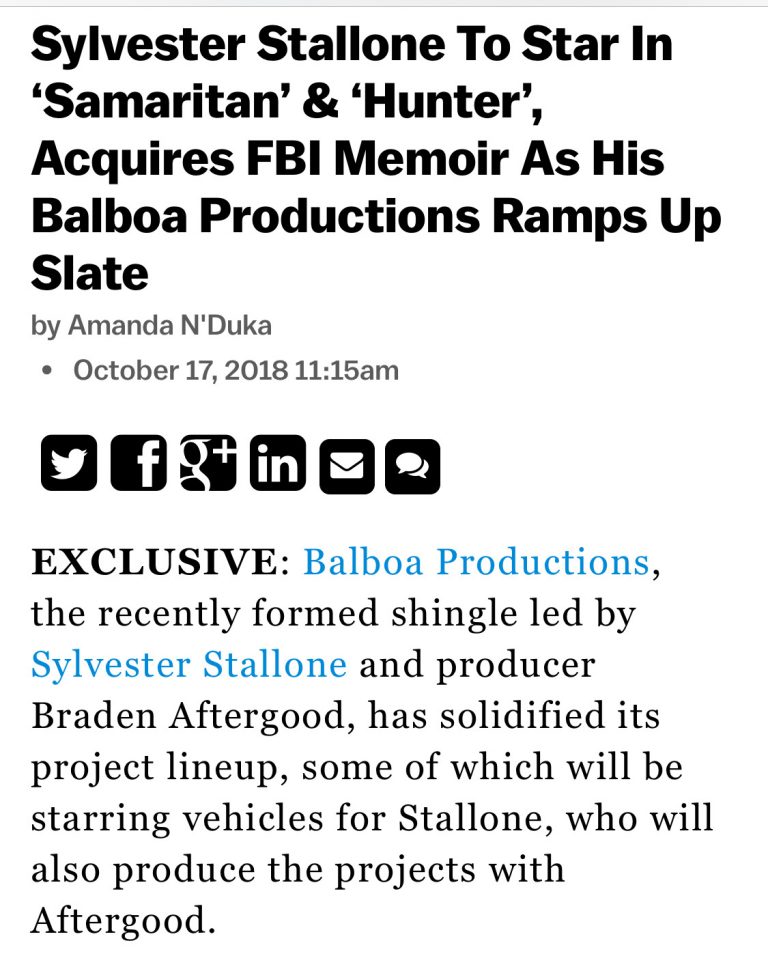Share the article on Facebook
This screenshot has width=768, height=969.
(138, 463)
